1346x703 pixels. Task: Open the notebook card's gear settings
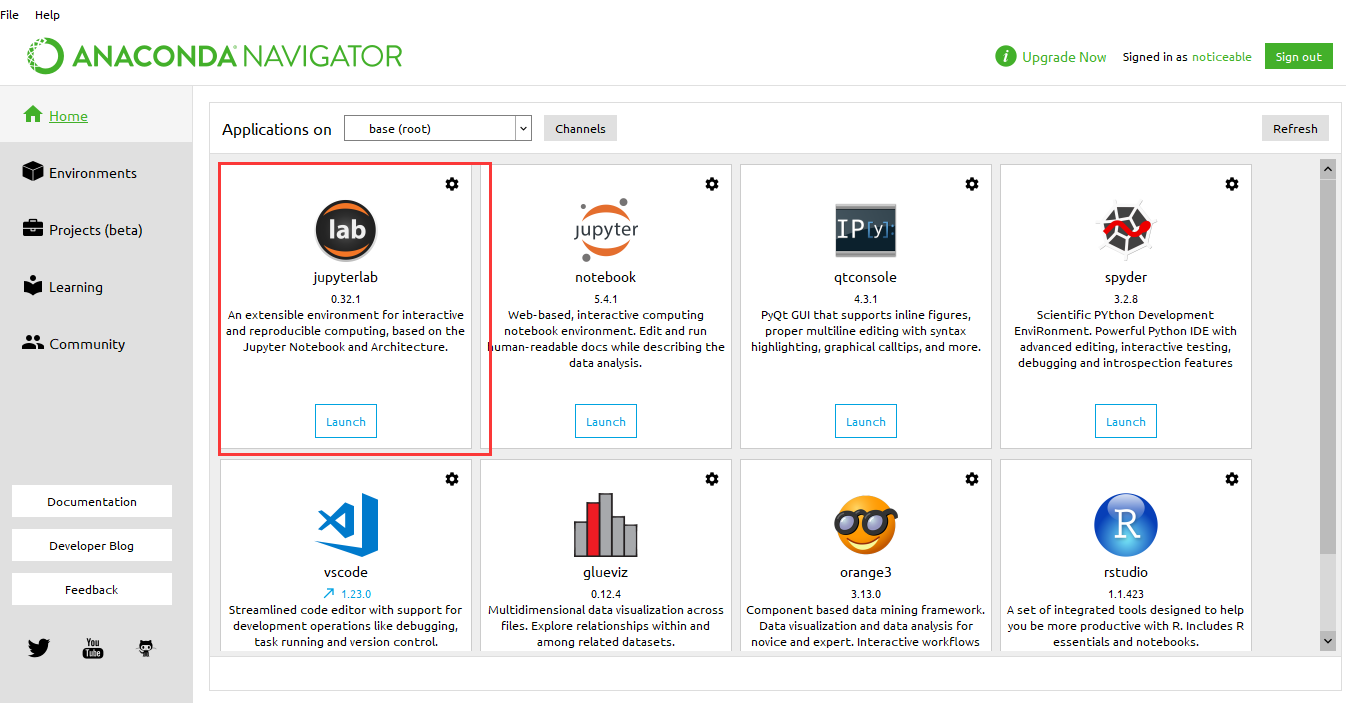(x=712, y=184)
